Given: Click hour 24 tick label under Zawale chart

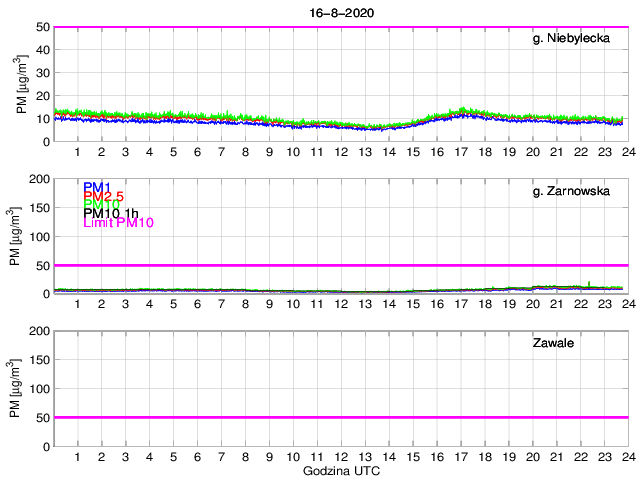Looking at the screenshot, I should [x=627, y=456].
